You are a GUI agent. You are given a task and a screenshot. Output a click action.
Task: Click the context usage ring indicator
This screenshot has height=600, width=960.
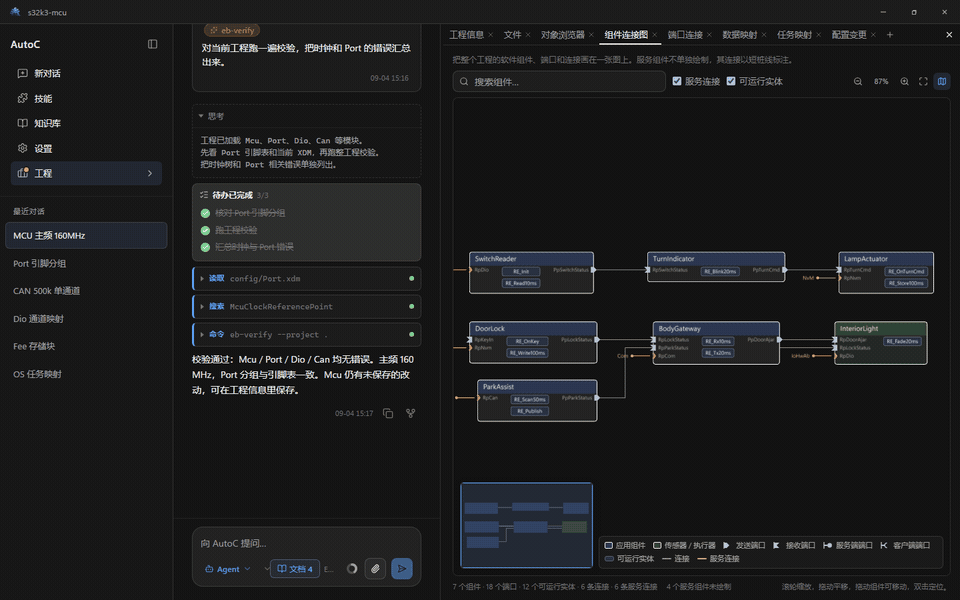tap(352, 569)
